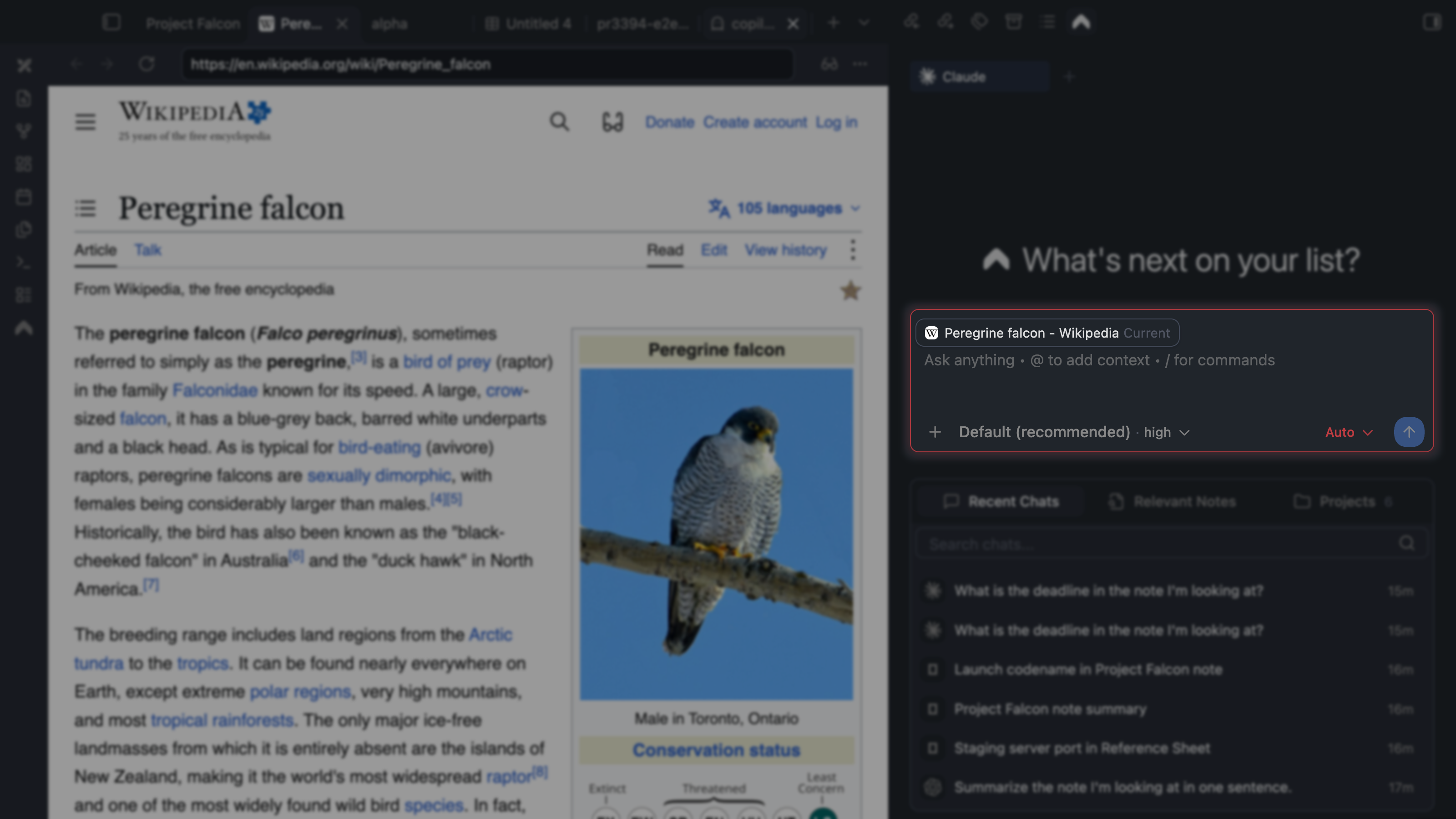Open the article tools three-dot menu
Viewport: 1456px width, 819px height.
853,250
